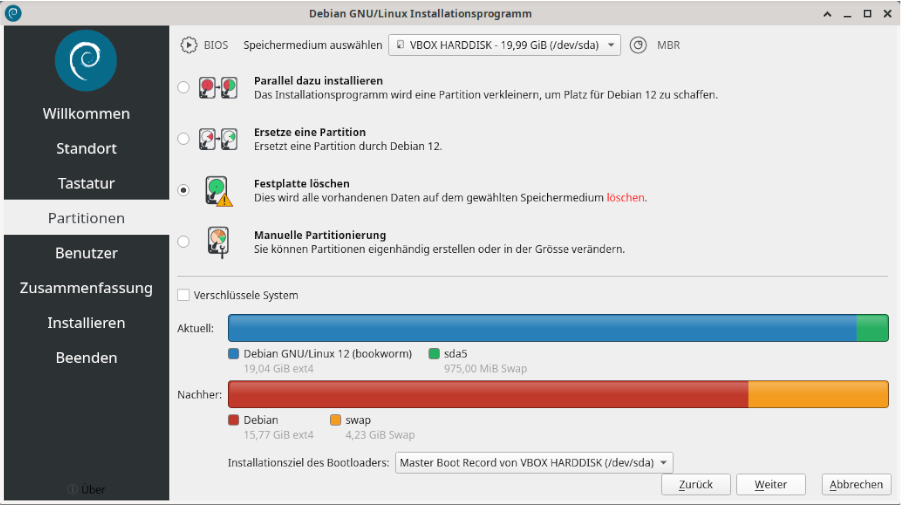The image size is (901, 505).
Task: Click the '19,04 GiB ext4' size label
Action: (279, 368)
